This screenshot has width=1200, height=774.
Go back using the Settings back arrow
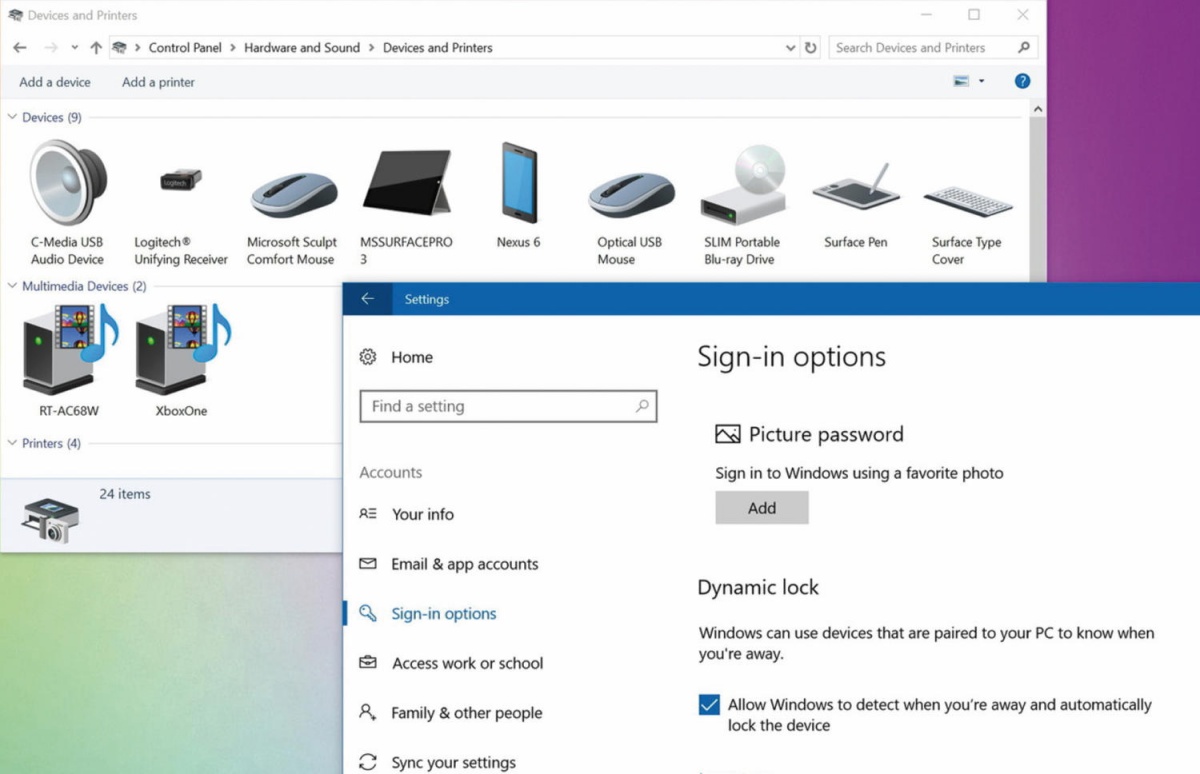368,299
